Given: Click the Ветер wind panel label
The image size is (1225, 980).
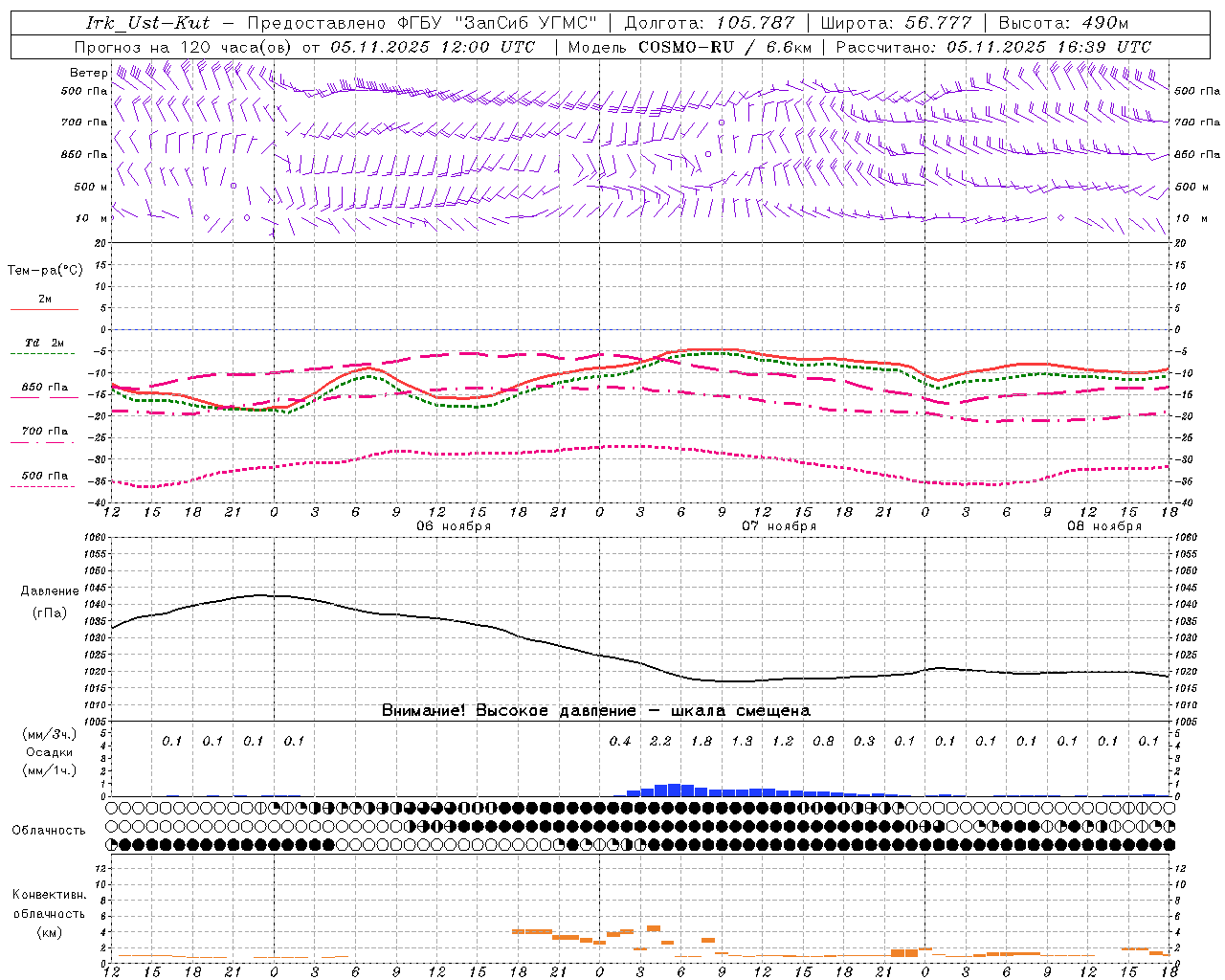Looking at the screenshot, I should [88, 73].
